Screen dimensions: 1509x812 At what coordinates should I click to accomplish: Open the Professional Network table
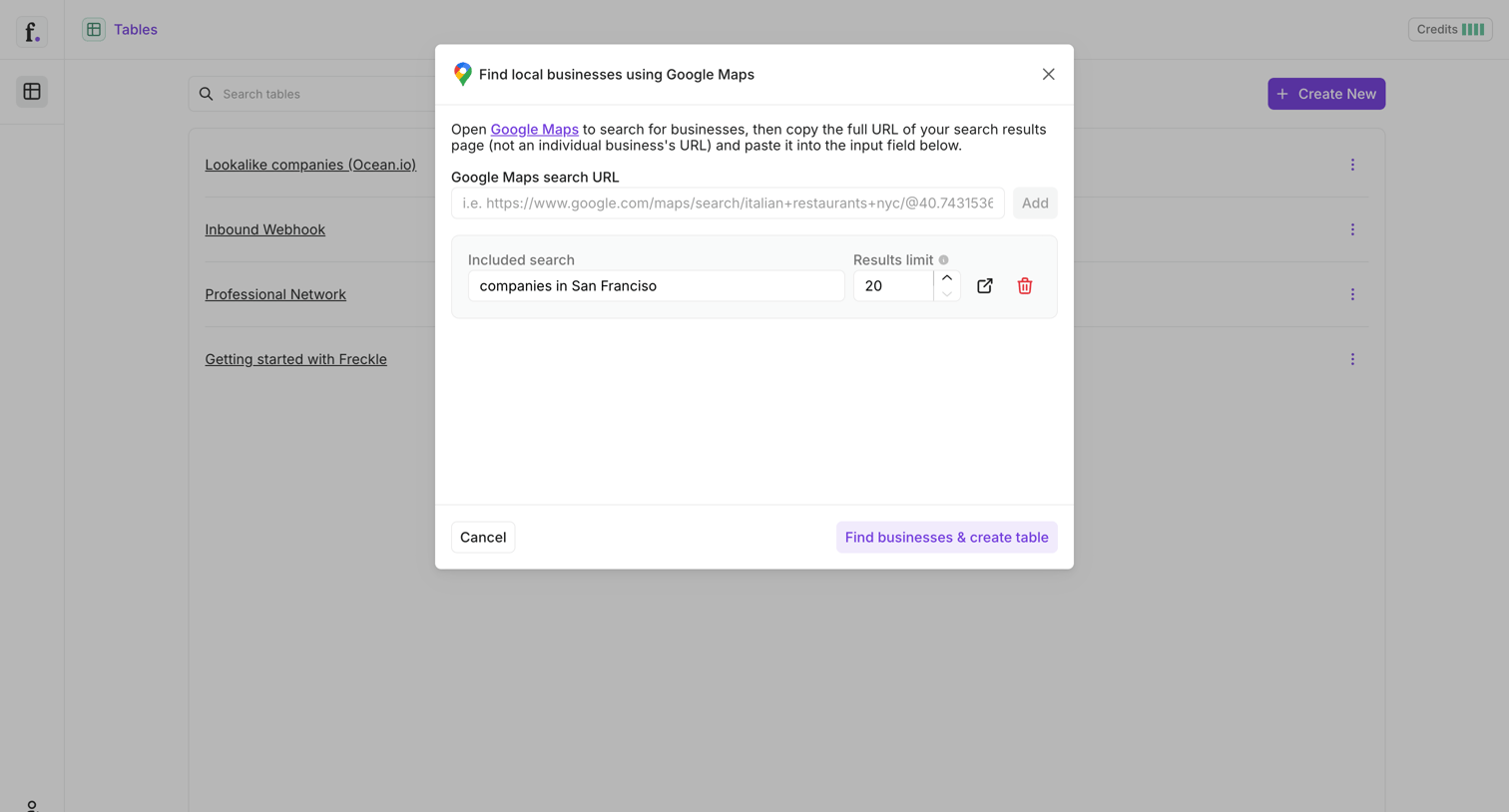[x=275, y=294]
